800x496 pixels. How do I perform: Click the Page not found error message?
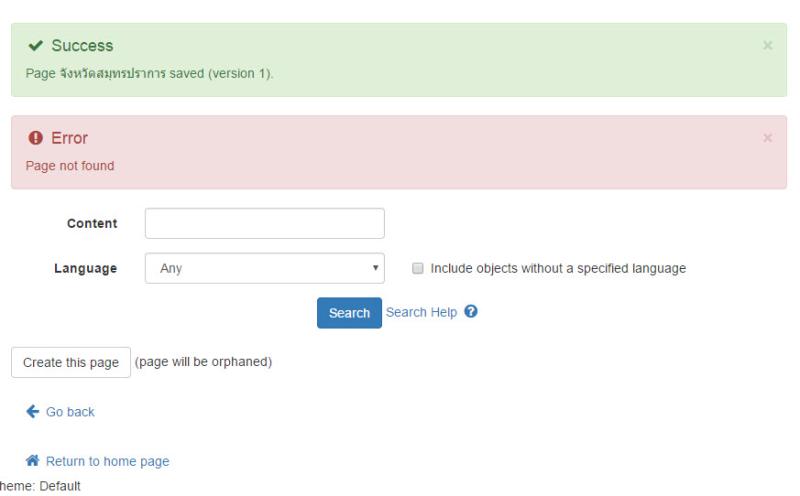70,166
